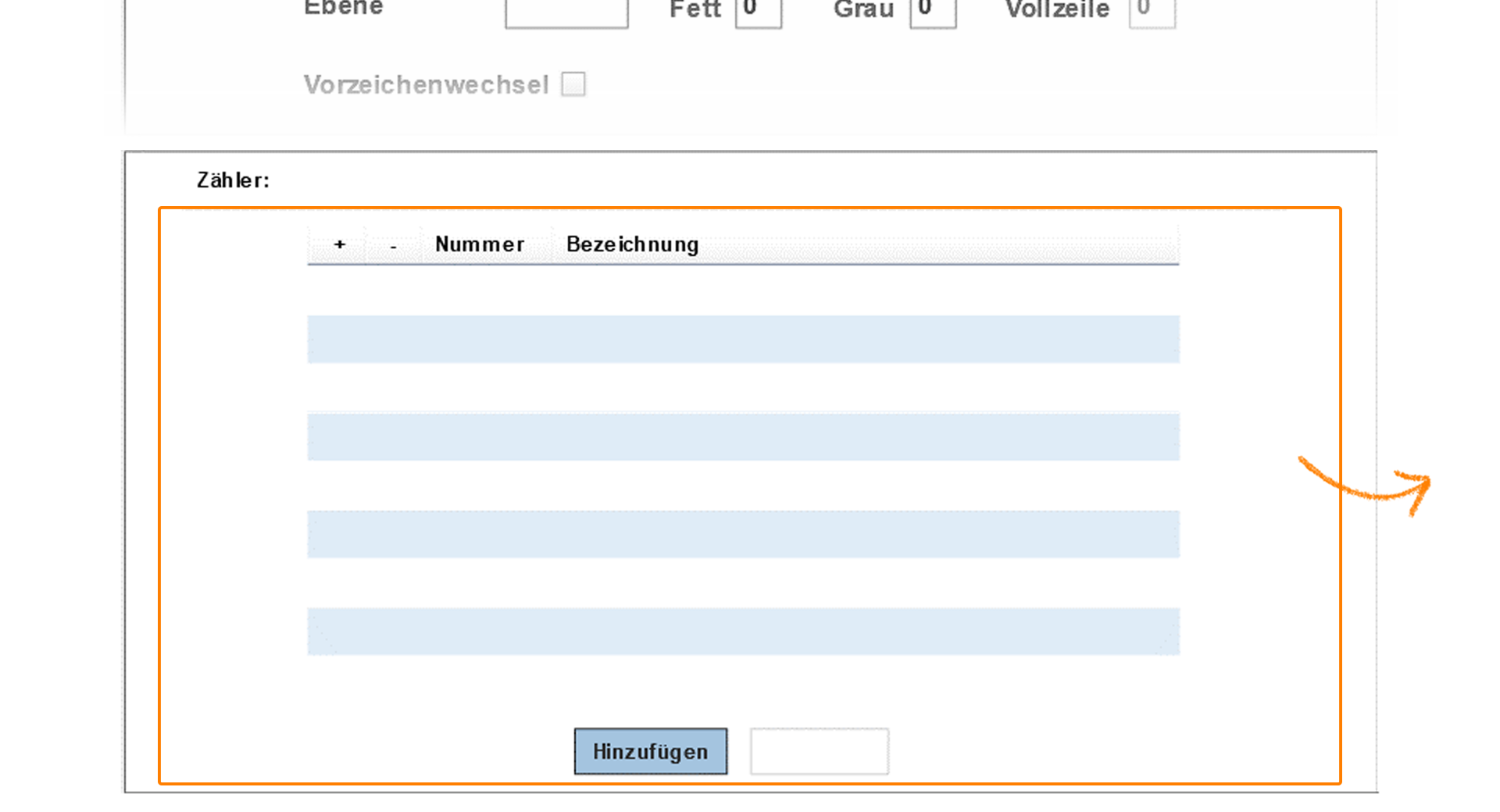Click the Hinzufügen button

point(650,751)
